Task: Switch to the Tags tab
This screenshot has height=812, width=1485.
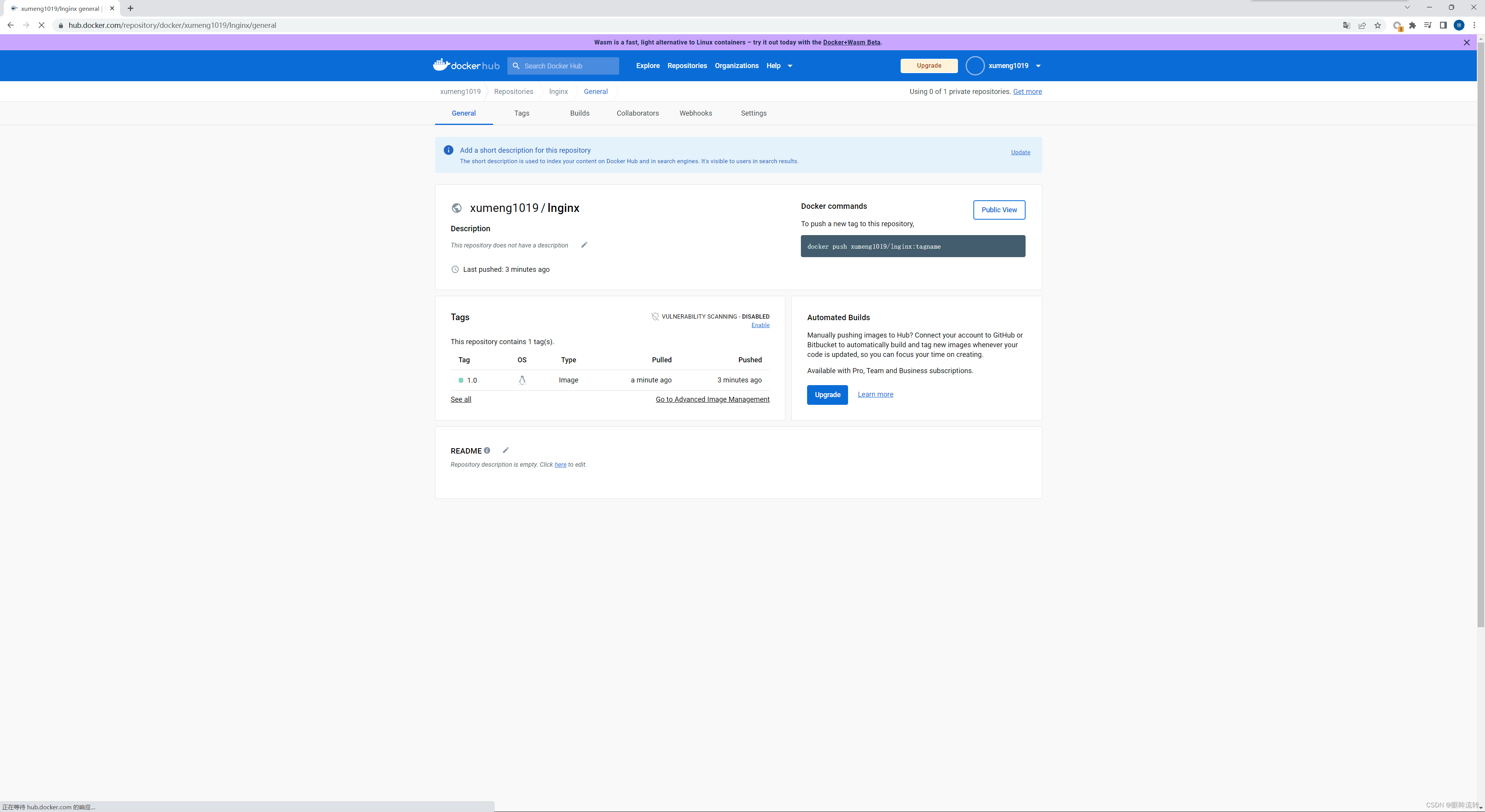Action: tap(522, 113)
